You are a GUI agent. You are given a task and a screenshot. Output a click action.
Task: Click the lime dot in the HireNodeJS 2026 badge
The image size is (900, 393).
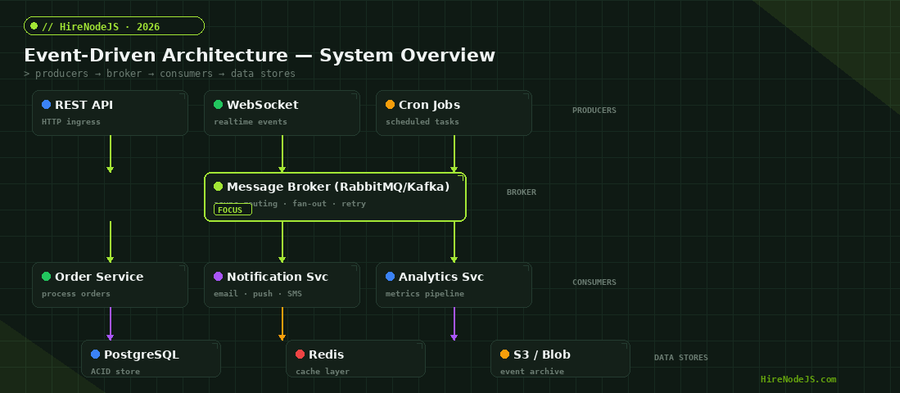pos(34,26)
